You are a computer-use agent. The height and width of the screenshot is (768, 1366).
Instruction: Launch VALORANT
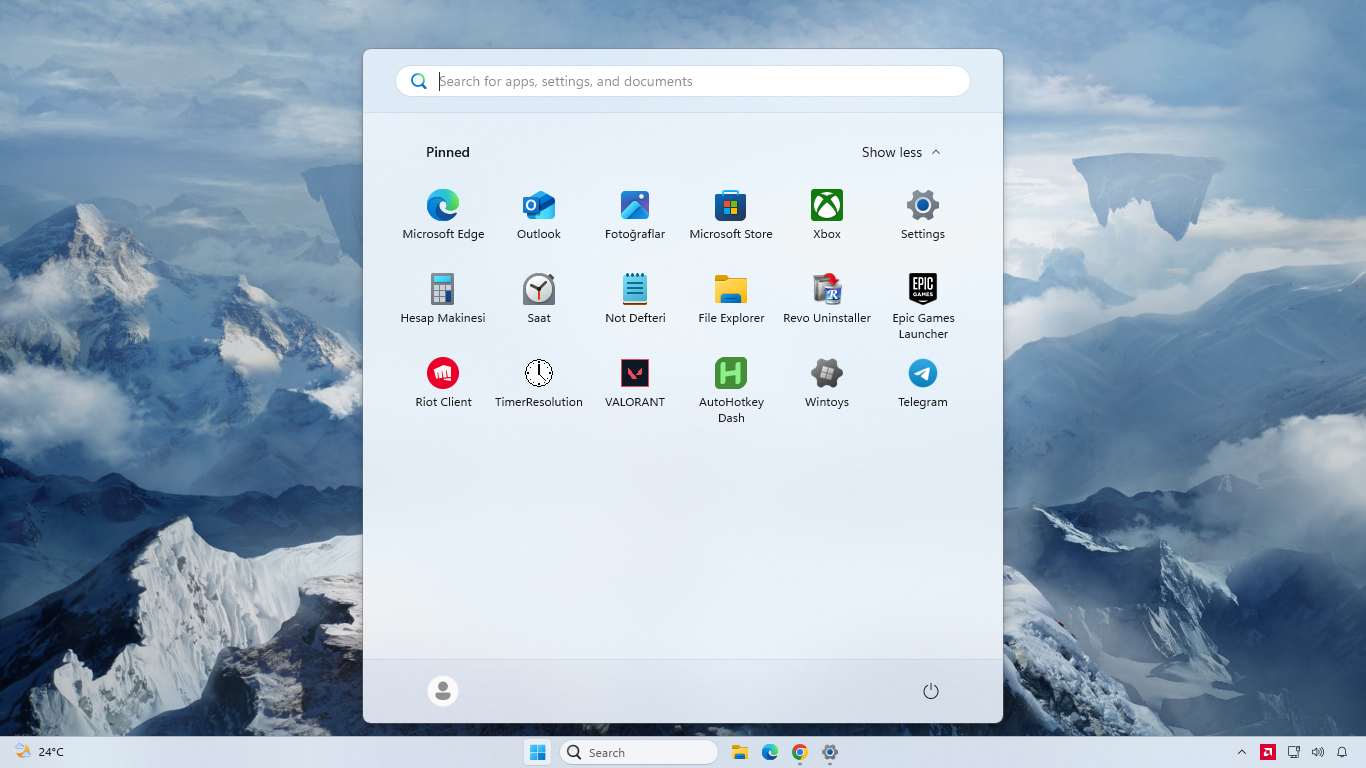click(x=635, y=383)
